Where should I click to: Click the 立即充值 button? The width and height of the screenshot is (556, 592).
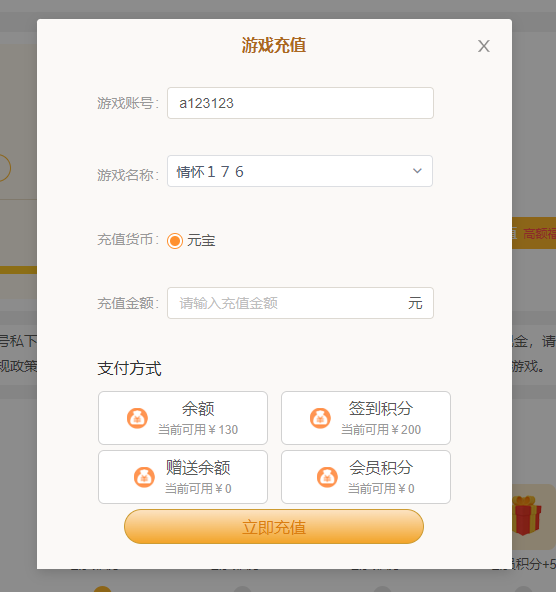274,527
